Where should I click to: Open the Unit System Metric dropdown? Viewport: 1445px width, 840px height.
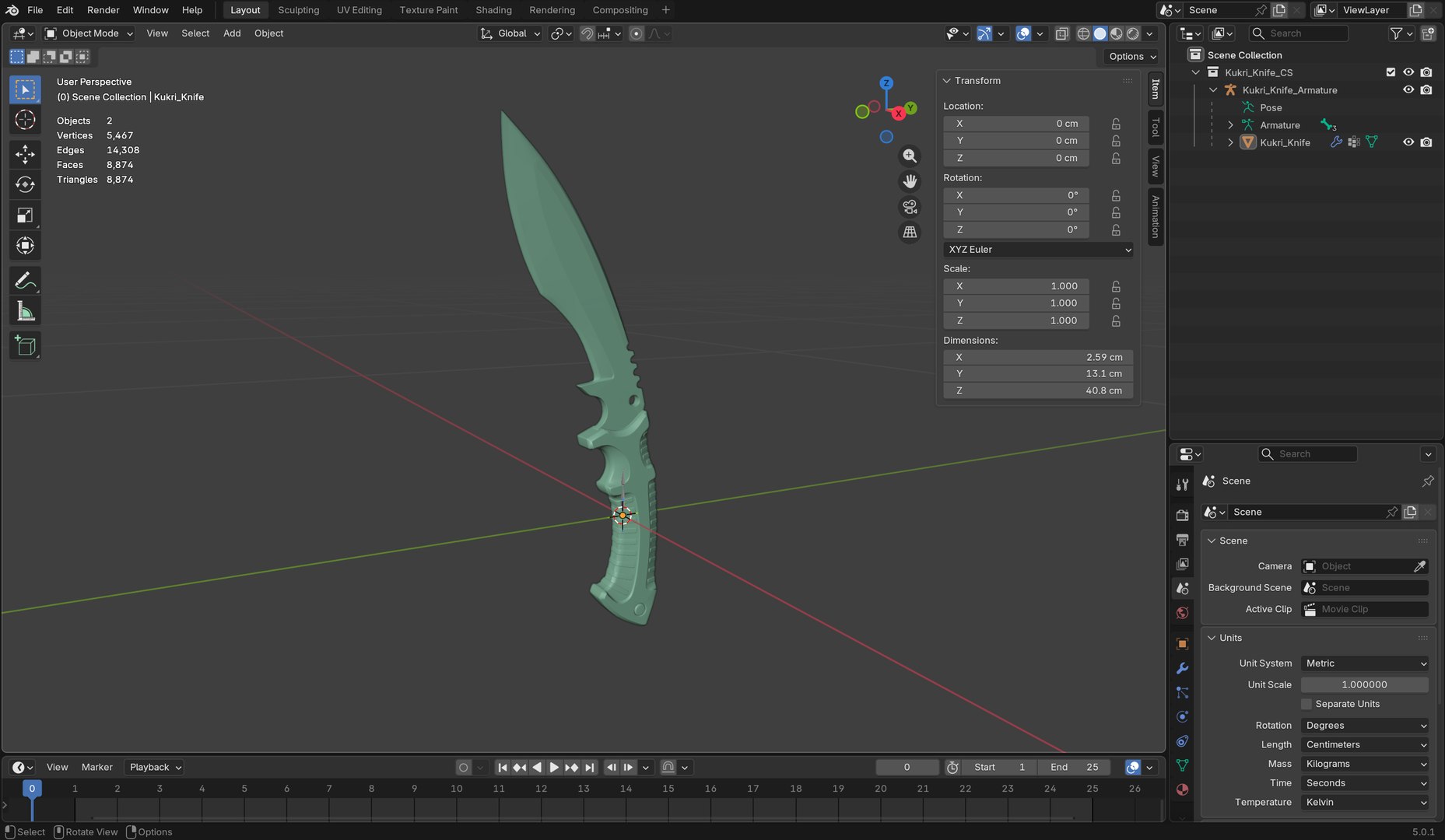pyautogui.click(x=1366, y=663)
